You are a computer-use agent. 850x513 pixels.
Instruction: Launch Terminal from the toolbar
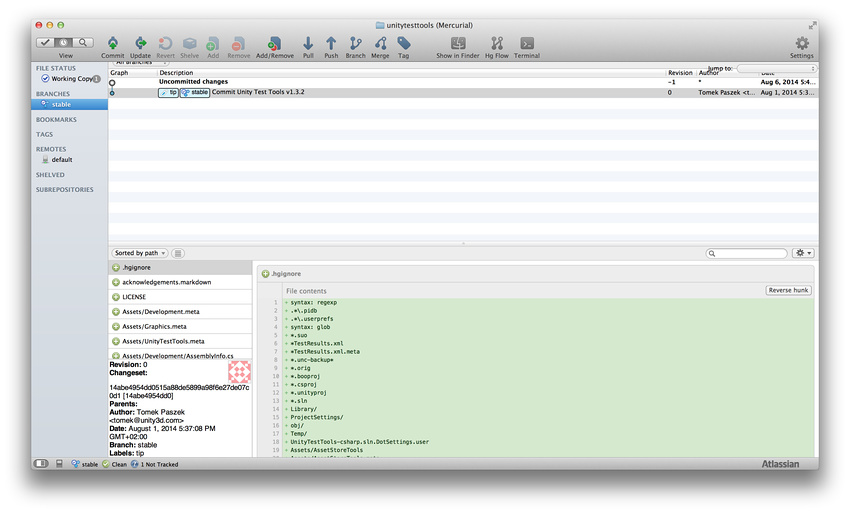tap(526, 44)
